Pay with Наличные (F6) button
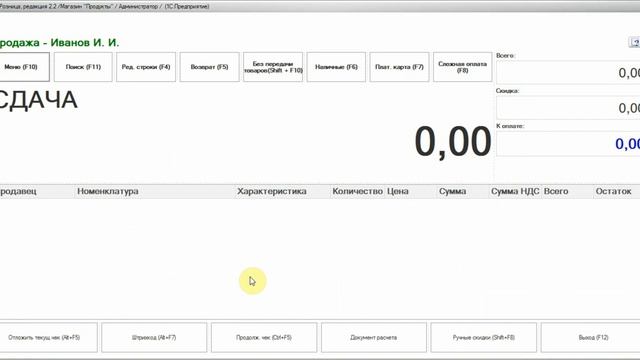 coord(336,67)
